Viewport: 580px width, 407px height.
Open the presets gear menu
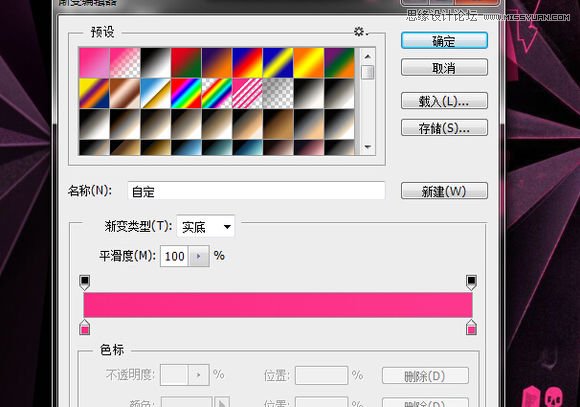360,31
